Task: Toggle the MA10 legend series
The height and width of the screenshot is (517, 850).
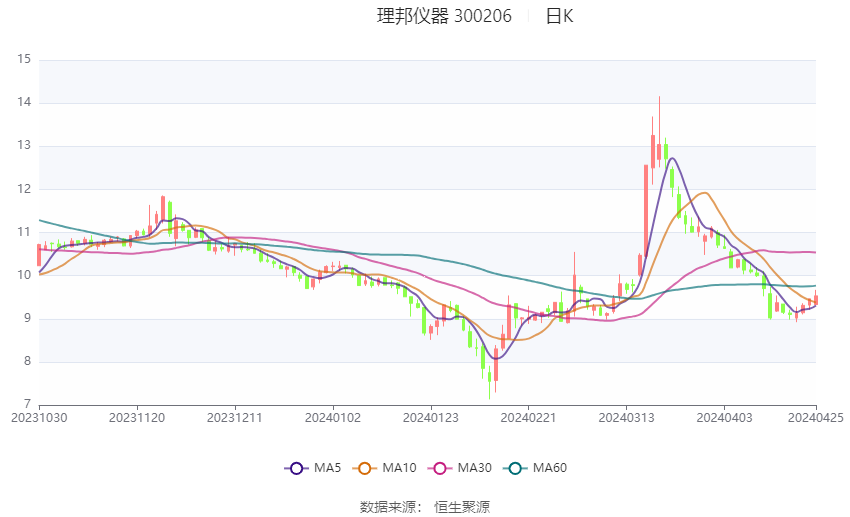Action: click(x=384, y=468)
